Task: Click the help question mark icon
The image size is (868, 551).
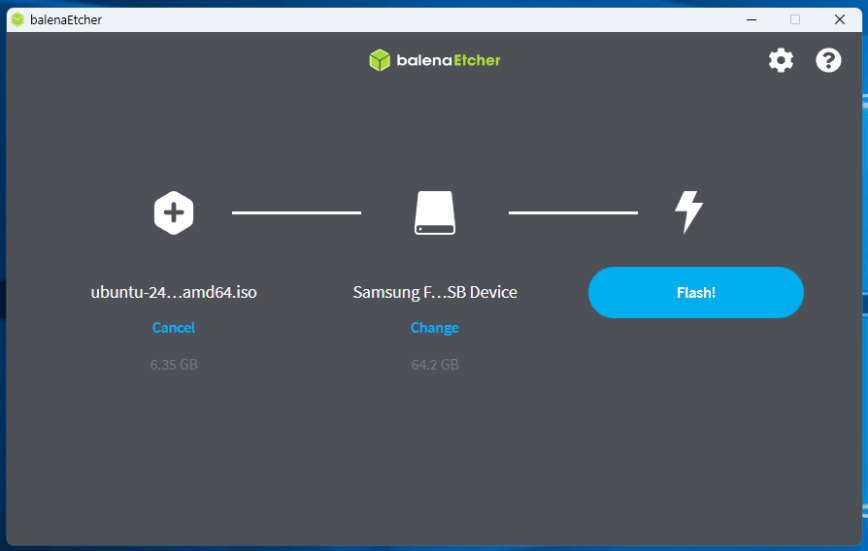Action: coord(828,61)
